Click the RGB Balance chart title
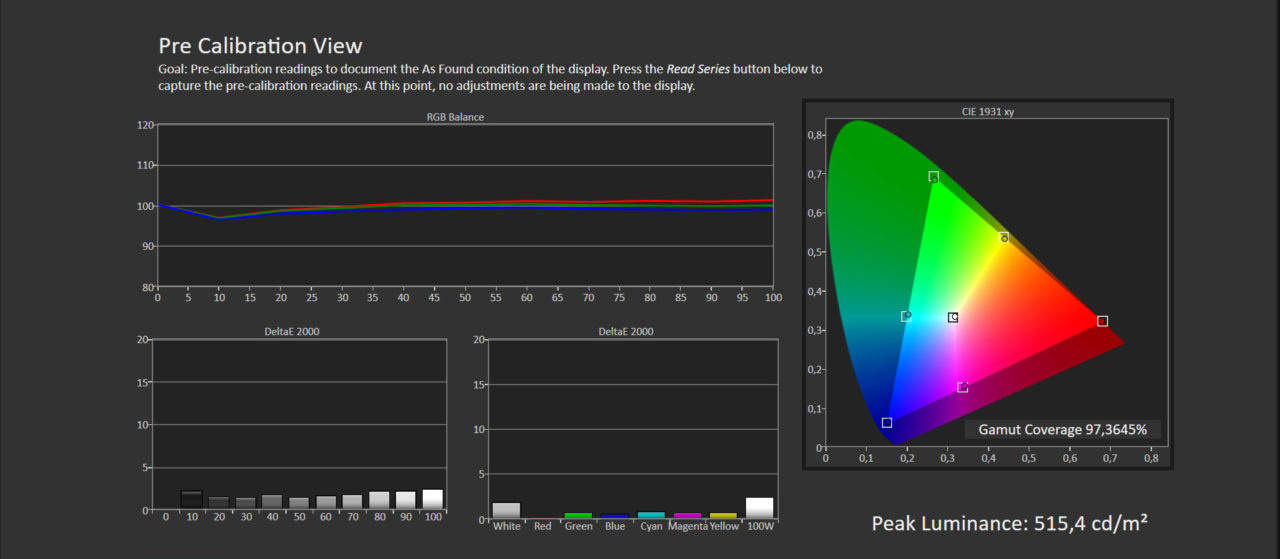The height and width of the screenshot is (559, 1280). (455, 117)
